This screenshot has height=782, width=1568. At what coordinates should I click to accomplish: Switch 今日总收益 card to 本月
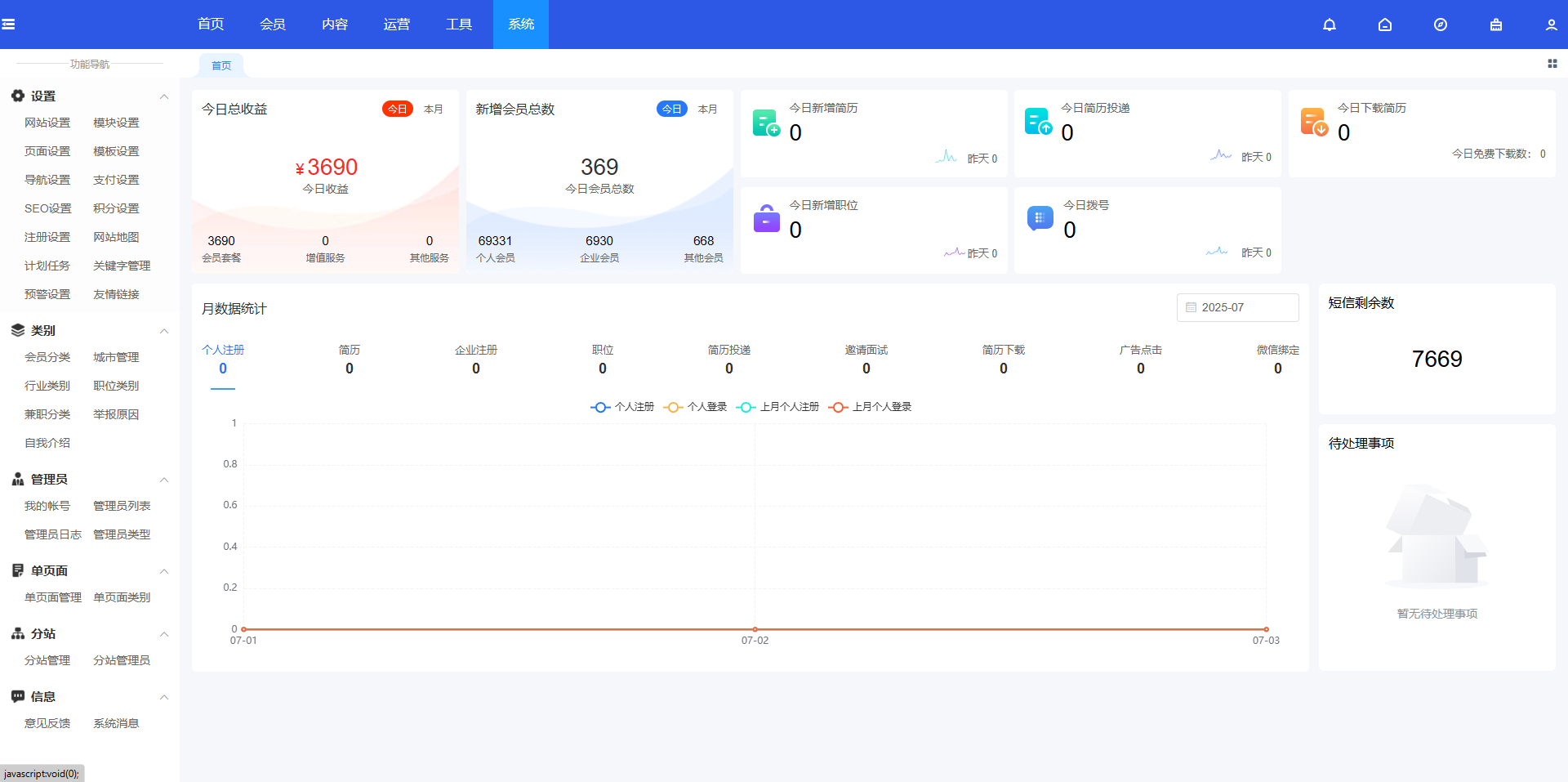pos(433,109)
